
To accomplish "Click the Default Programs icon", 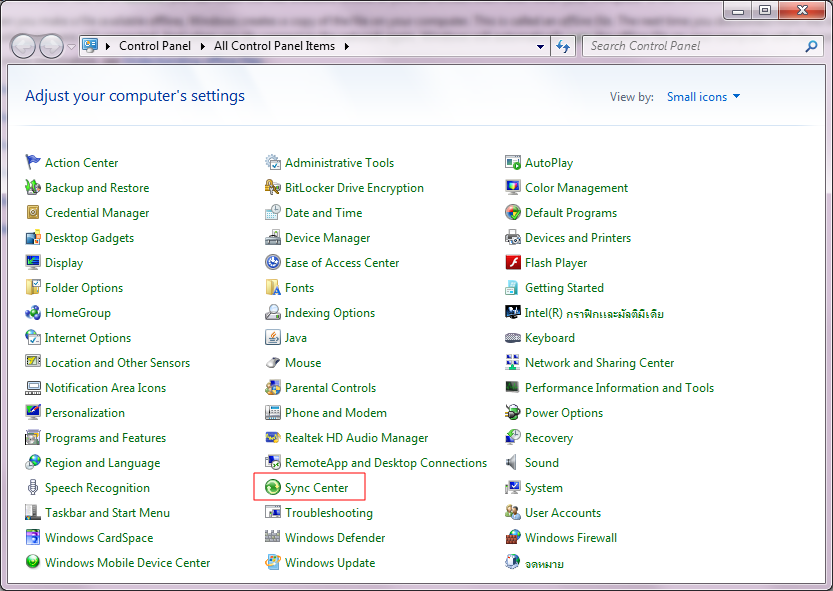I will click(513, 213).
